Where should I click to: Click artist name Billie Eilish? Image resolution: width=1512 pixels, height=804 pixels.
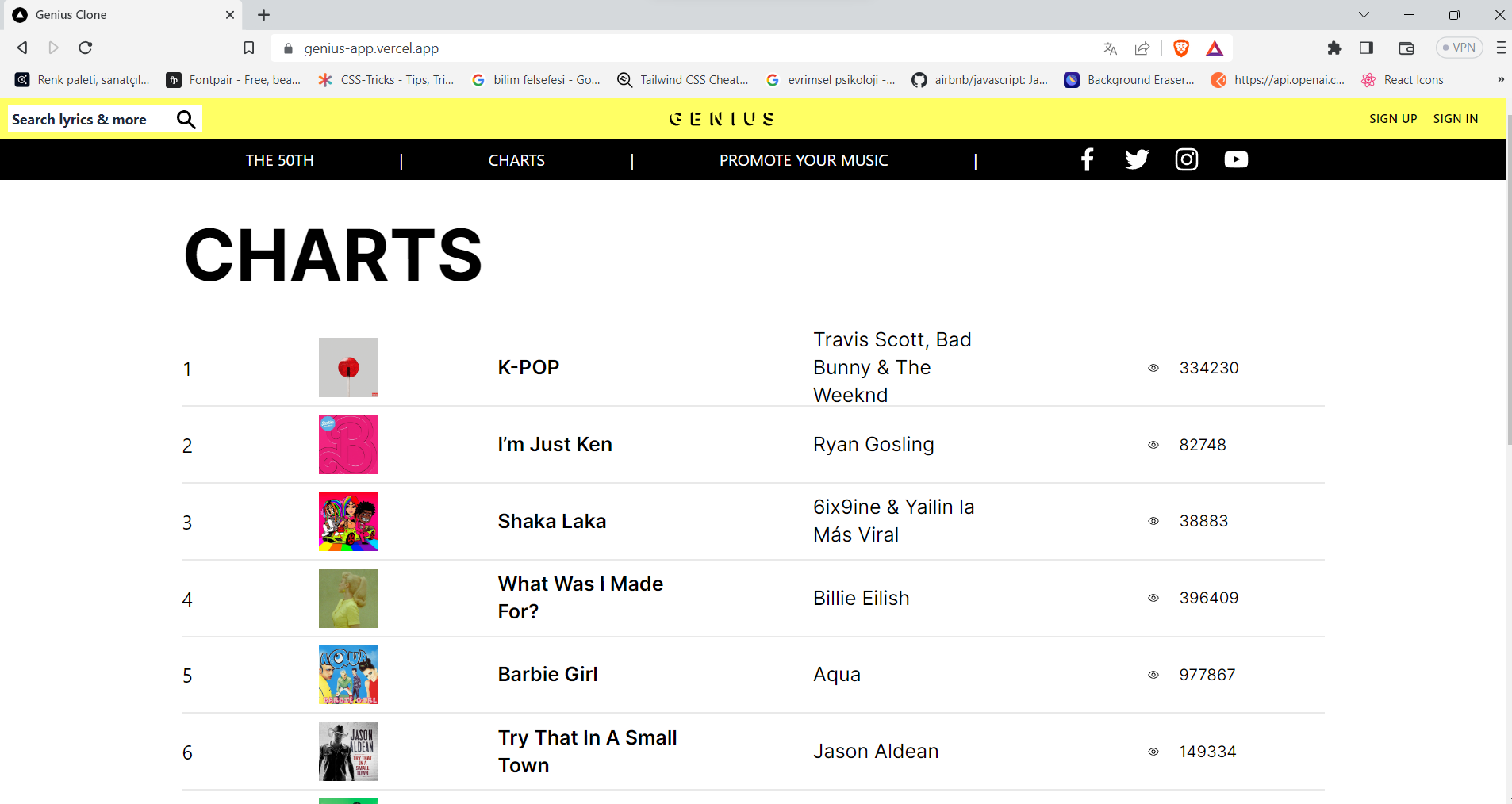(862, 598)
